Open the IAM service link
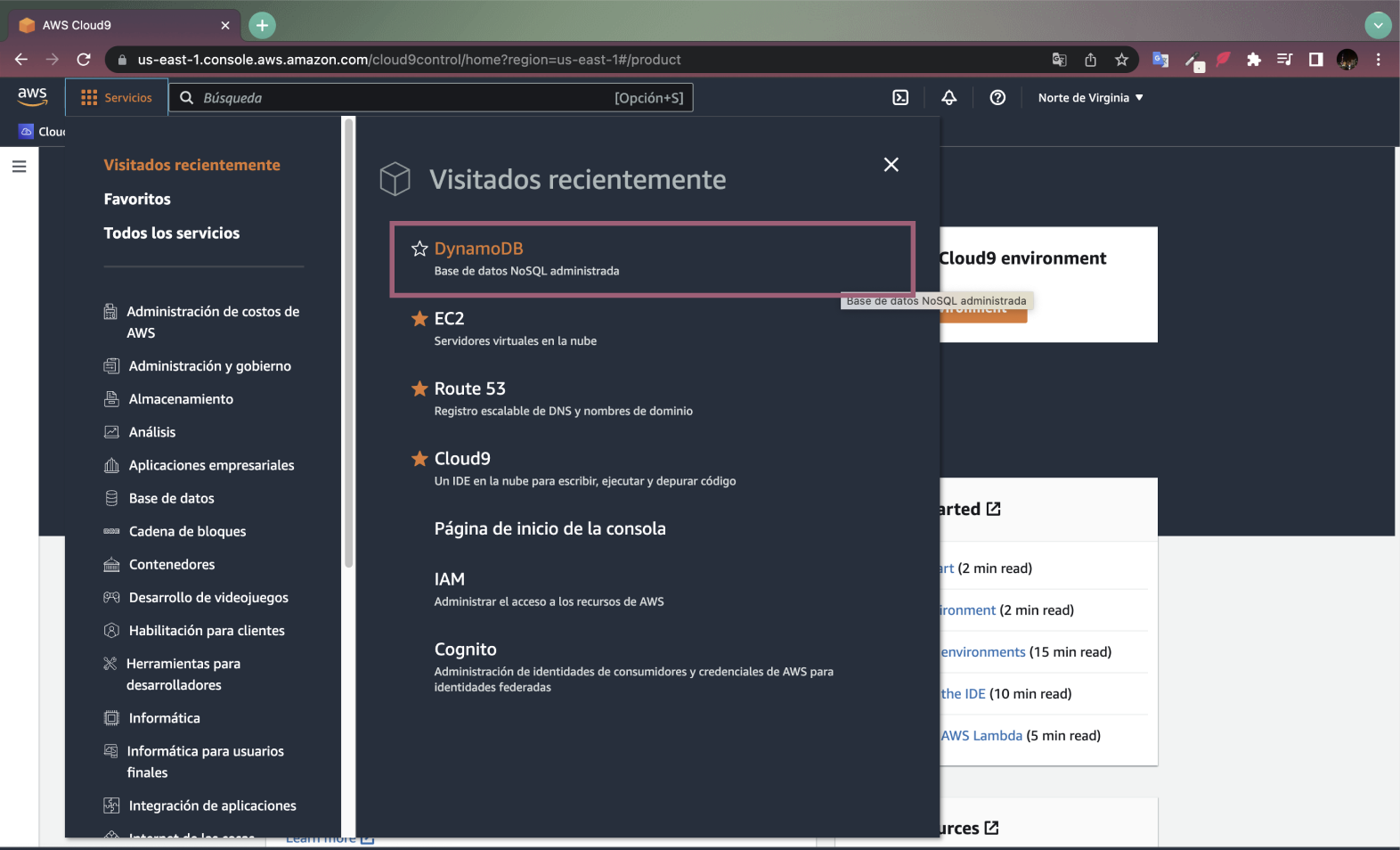Image resolution: width=1400 pixels, height=850 pixels. [x=450, y=579]
